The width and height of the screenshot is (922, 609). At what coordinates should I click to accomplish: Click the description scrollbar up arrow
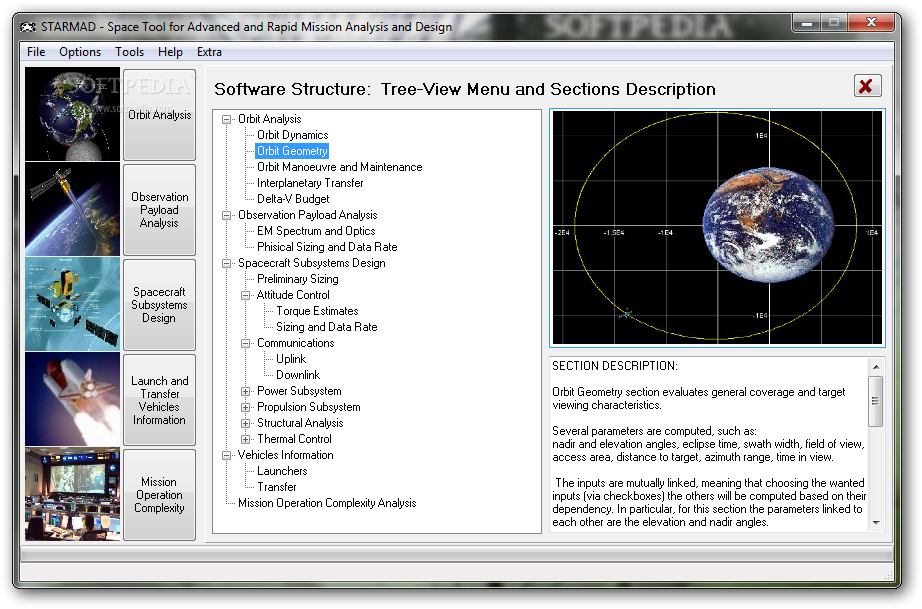point(876,366)
